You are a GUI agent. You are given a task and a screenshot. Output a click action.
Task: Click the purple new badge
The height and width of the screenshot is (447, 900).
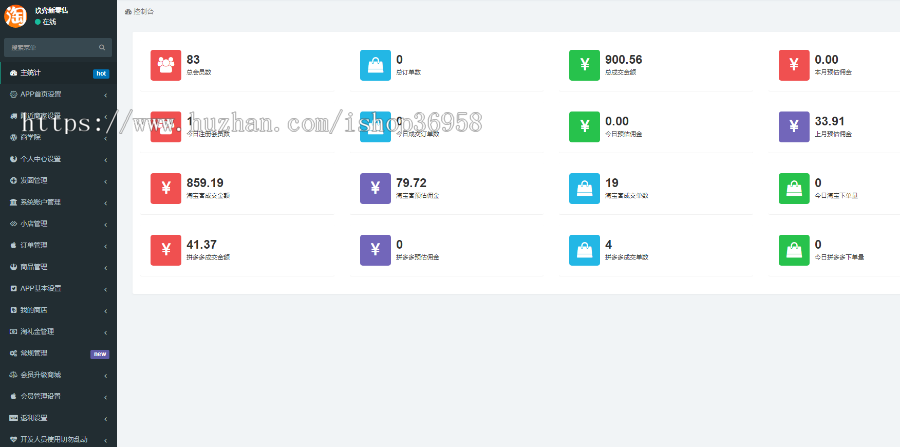[100, 354]
